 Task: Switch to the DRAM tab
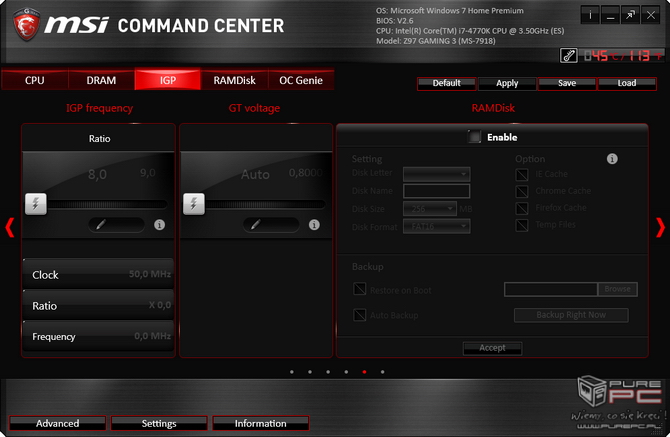(101, 80)
